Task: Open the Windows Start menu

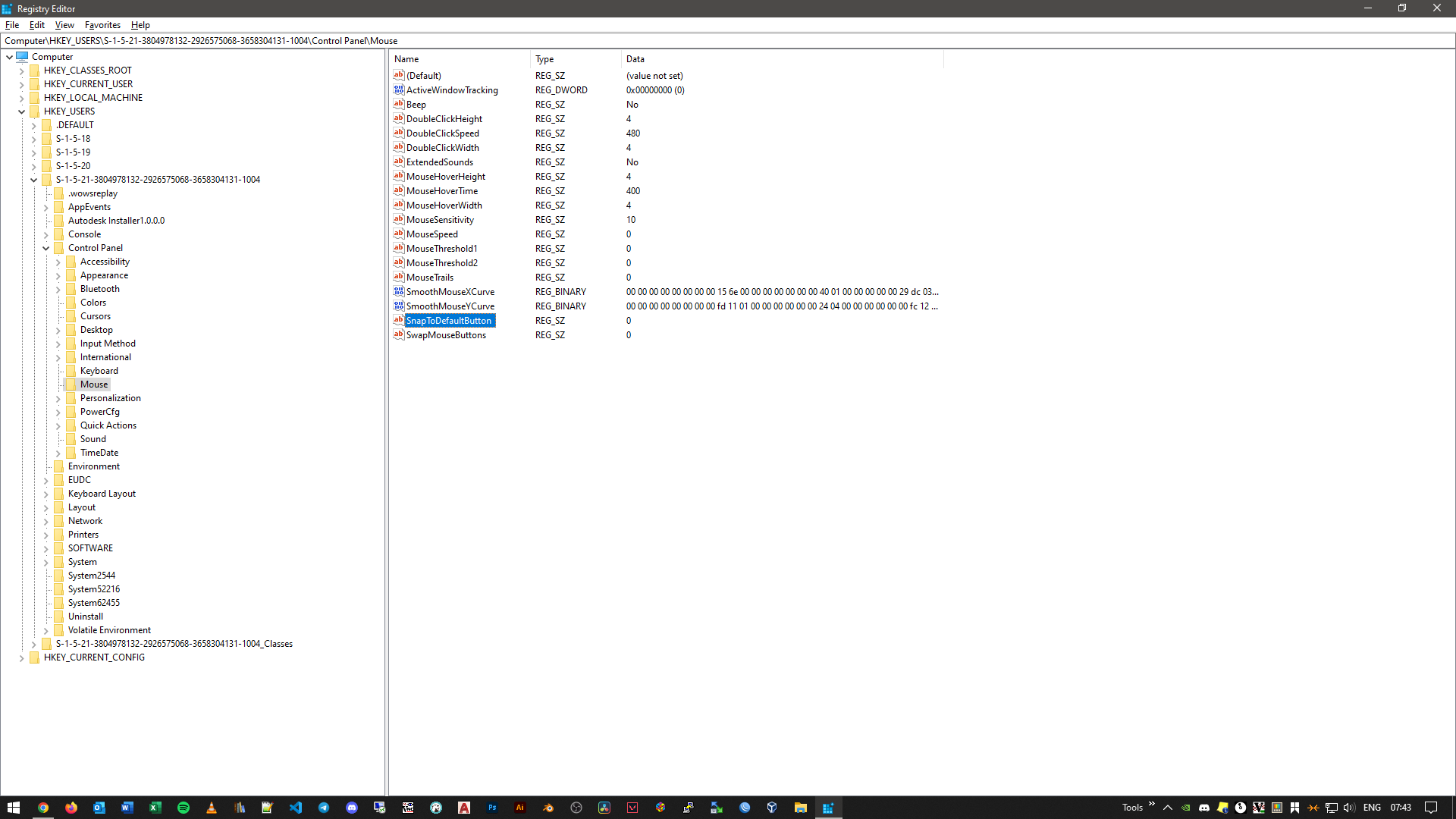Action: (14, 808)
